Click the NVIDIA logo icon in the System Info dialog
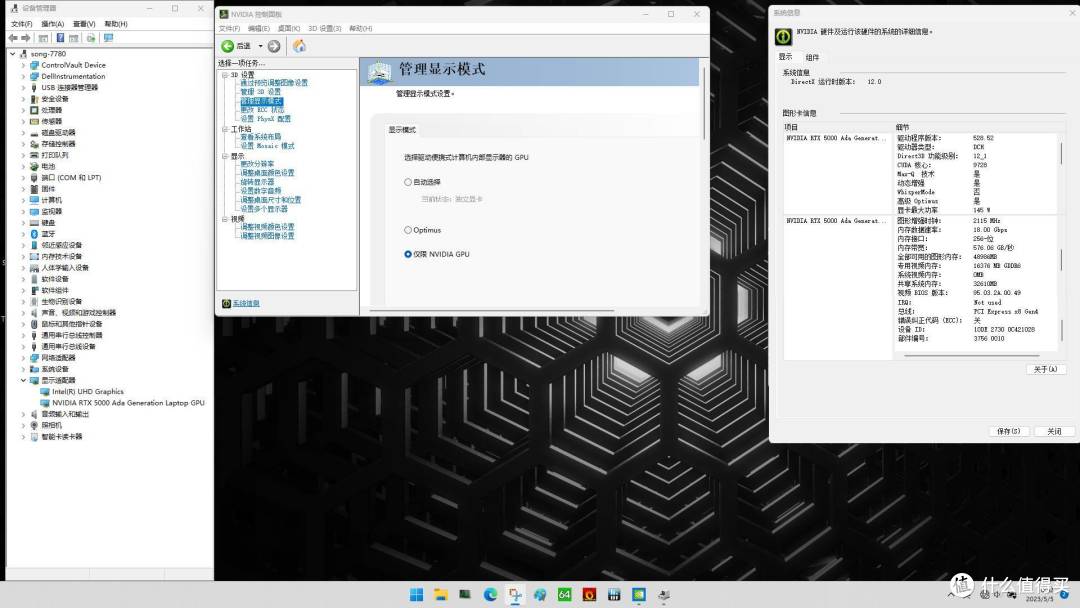The image size is (1080, 608). (782, 36)
